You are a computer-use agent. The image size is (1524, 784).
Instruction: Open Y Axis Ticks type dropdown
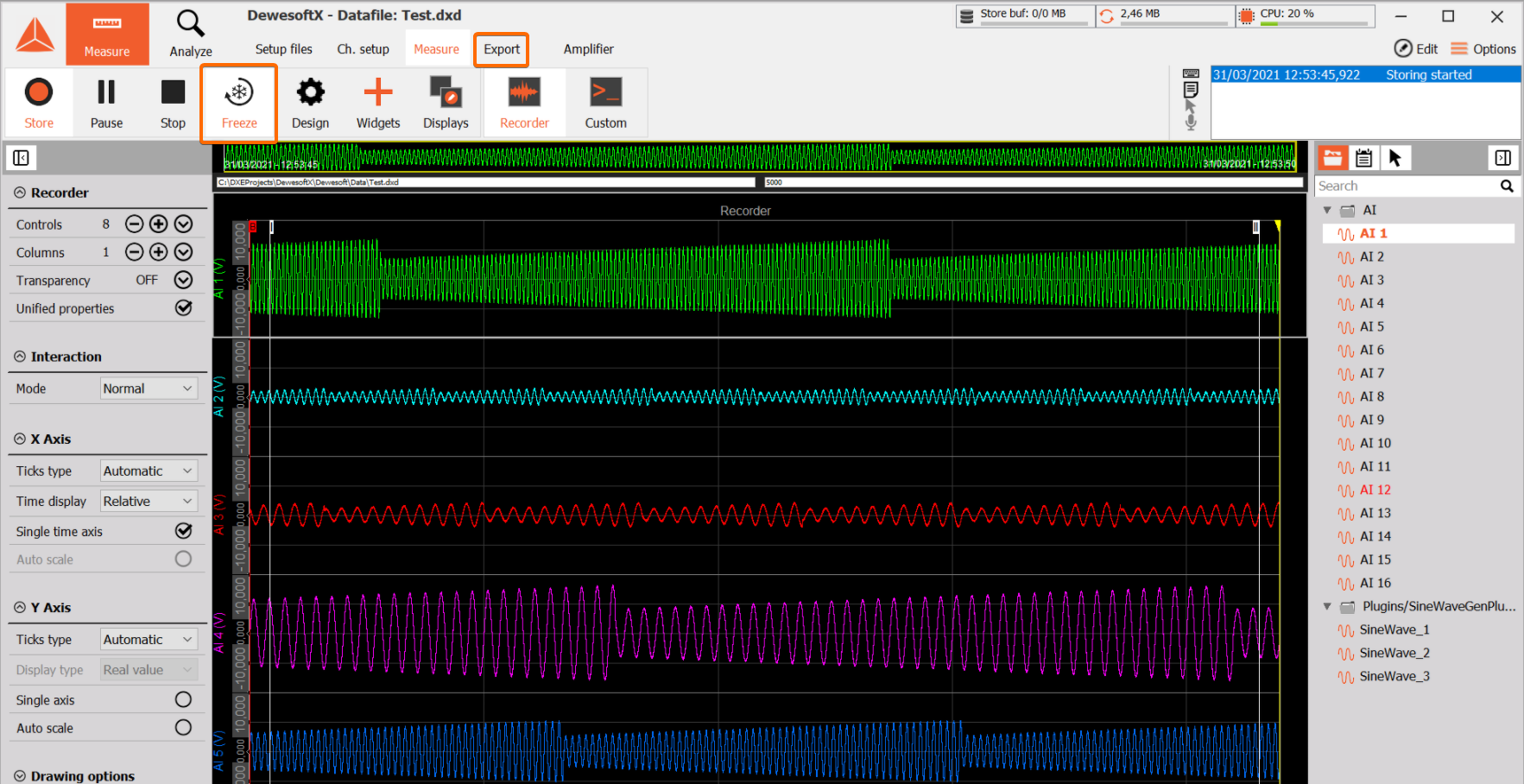point(149,639)
